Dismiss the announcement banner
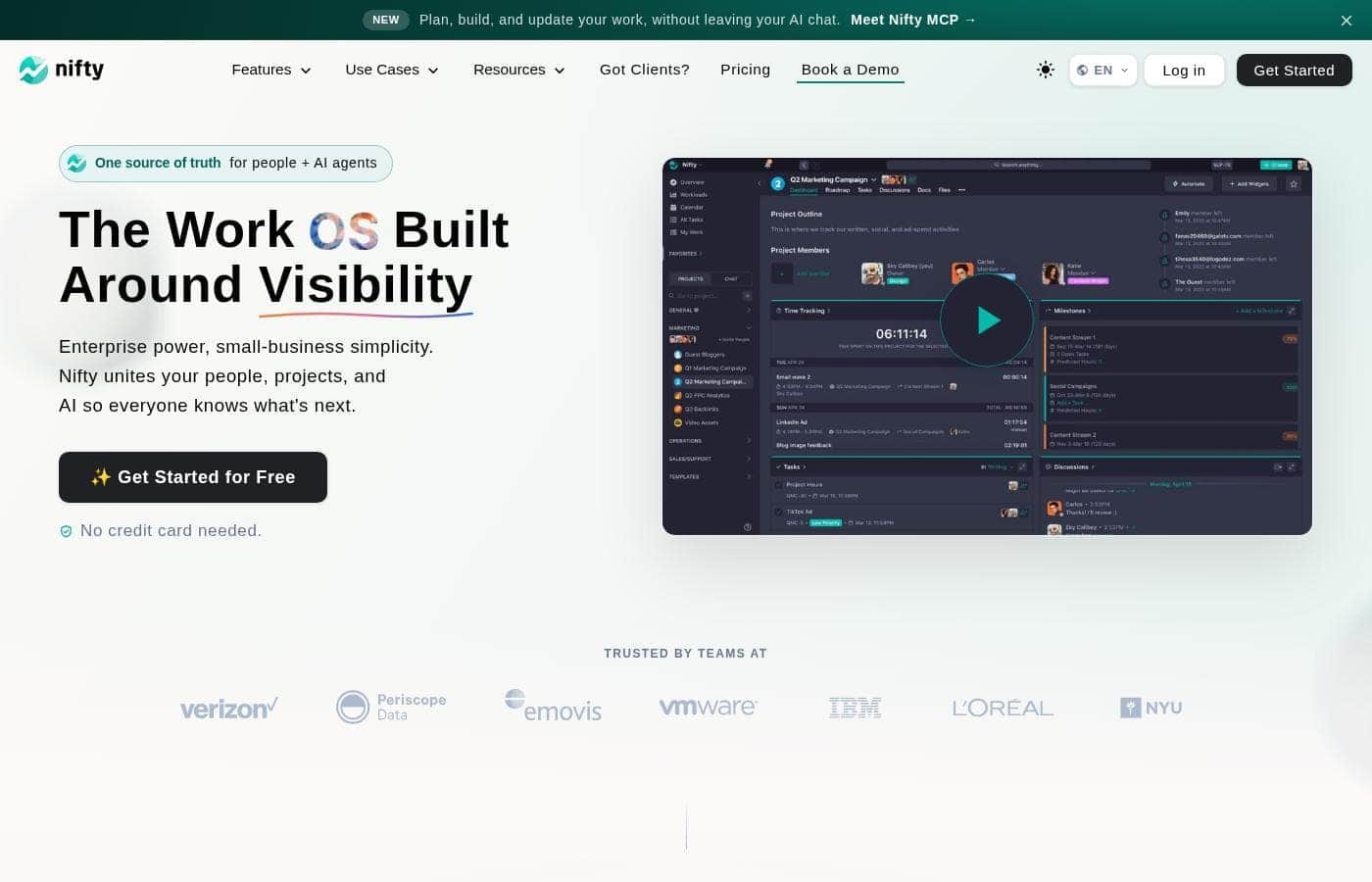1372x882 pixels. (x=1347, y=21)
